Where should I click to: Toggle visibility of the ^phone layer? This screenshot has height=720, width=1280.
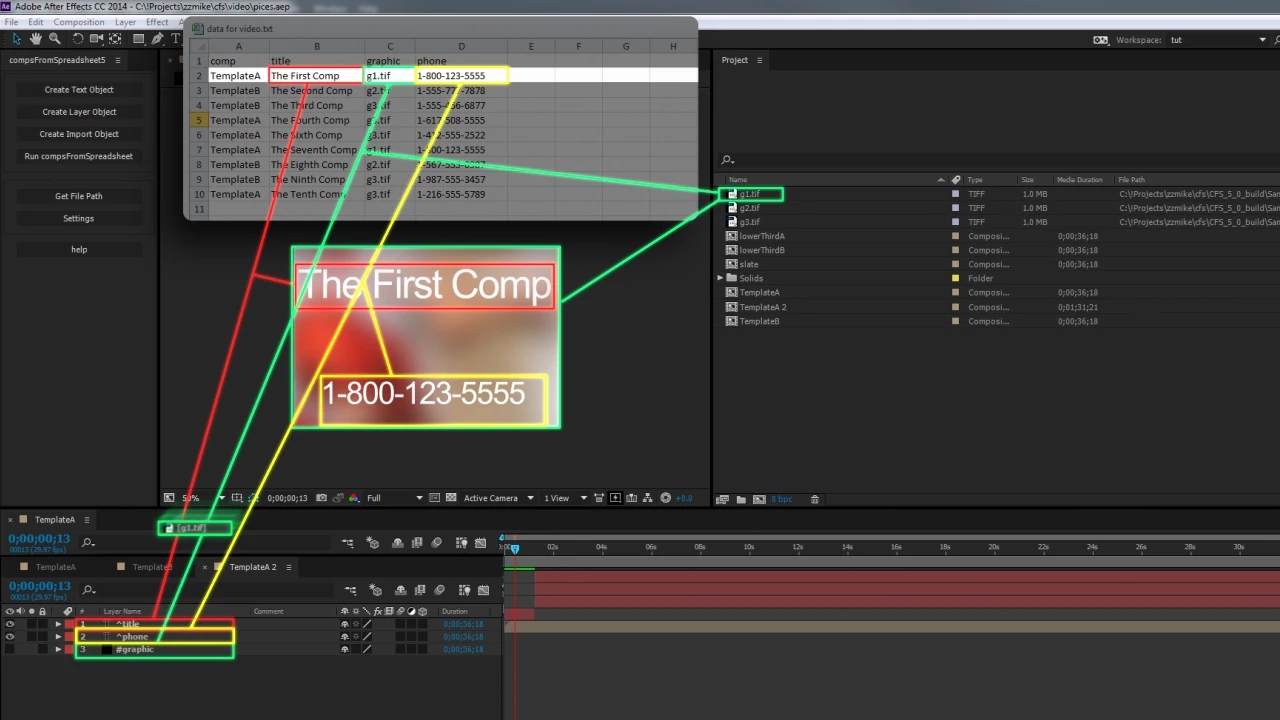[10, 637]
